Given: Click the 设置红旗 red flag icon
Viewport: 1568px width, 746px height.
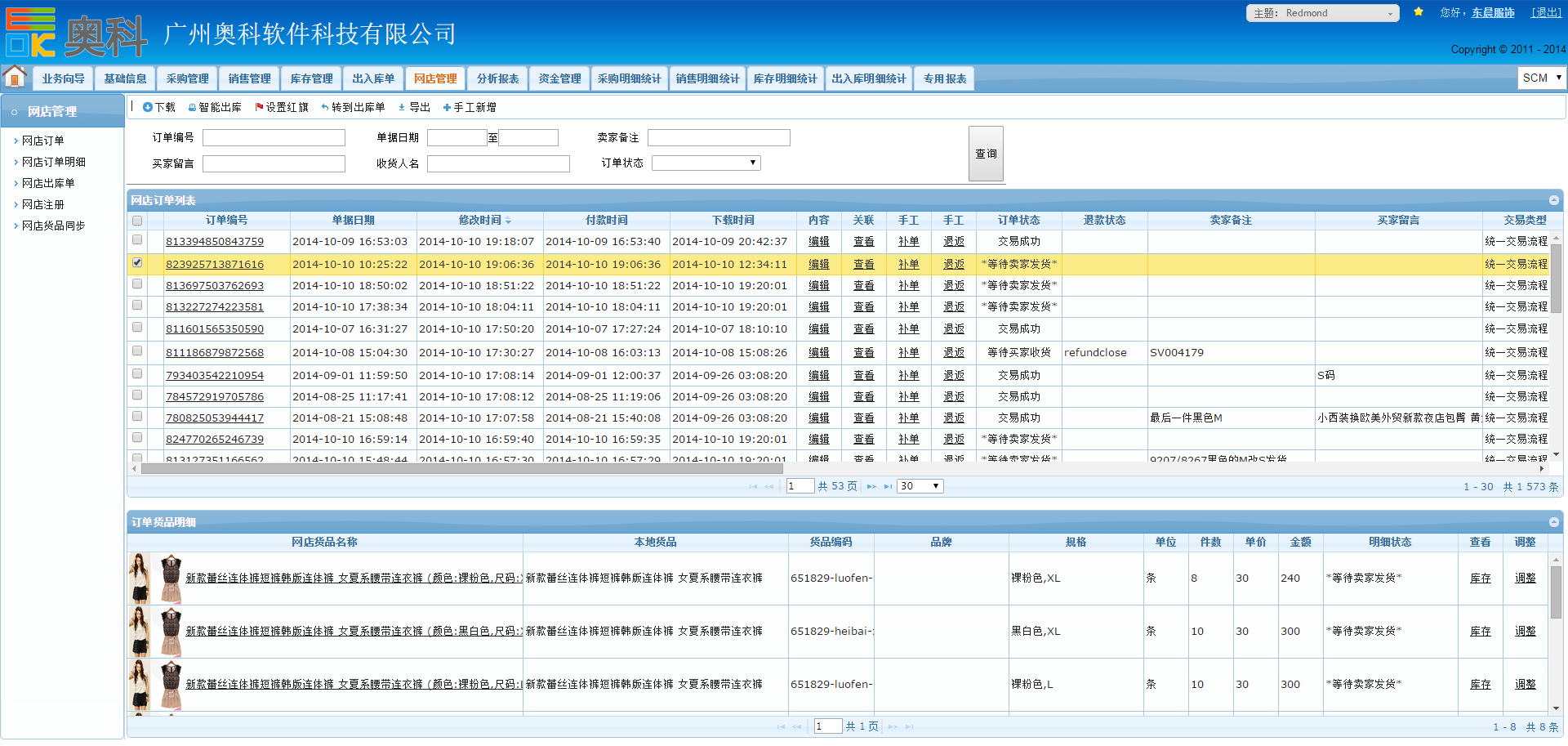Looking at the screenshot, I should tap(259, 107).
